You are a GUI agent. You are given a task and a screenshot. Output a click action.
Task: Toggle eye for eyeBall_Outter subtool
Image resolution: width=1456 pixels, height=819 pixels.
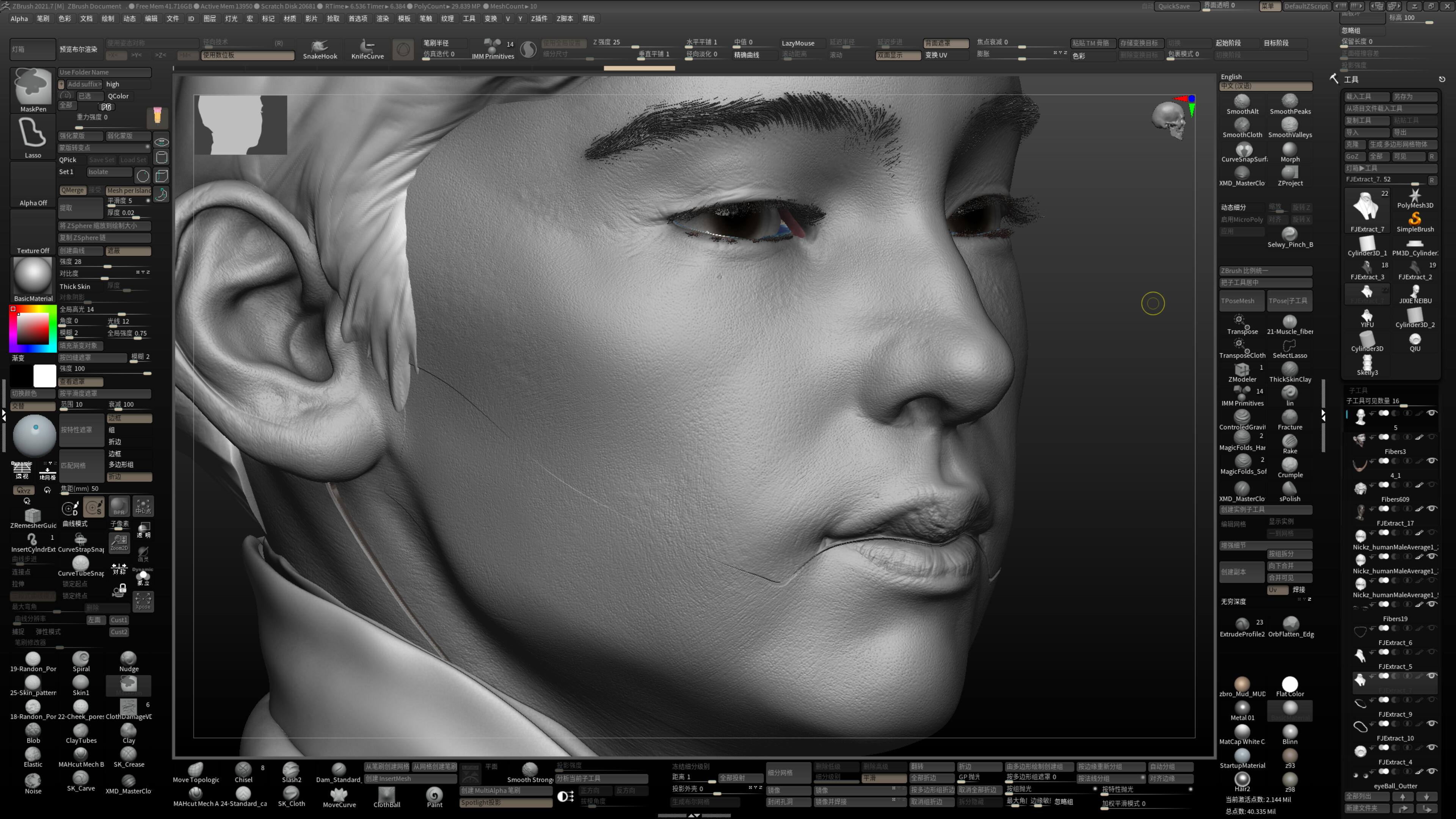coord(1431,772)
